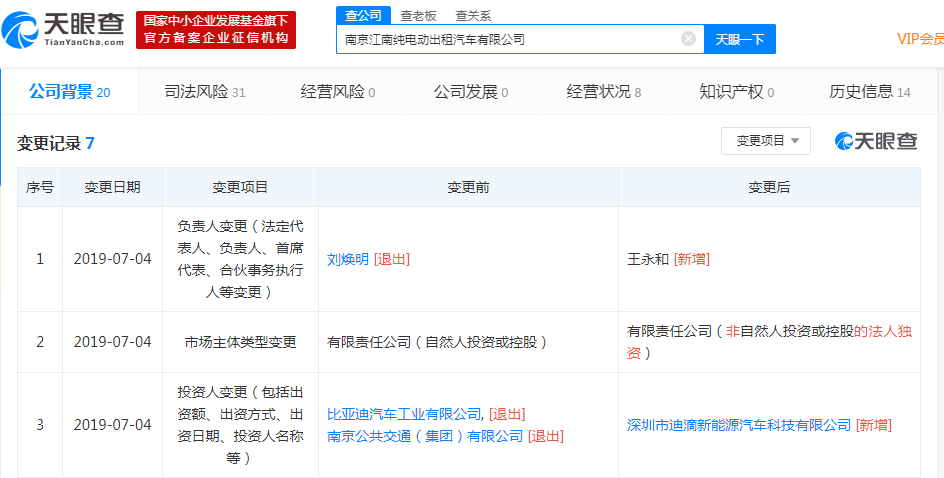Click the 市场主体类型变更 cell

pyautogui.click(x=240, y=343)
